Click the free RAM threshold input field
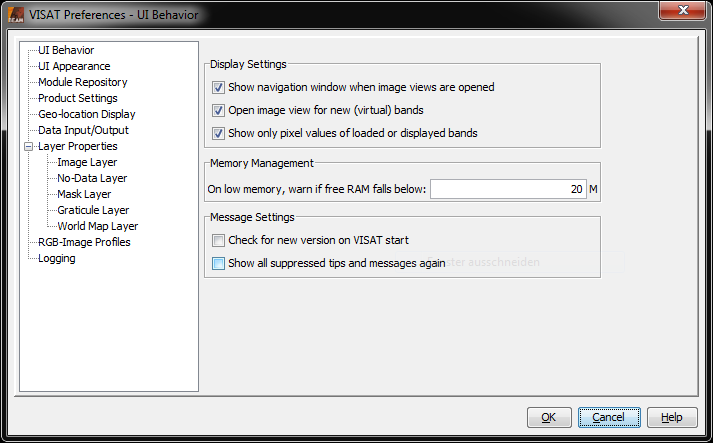The height and width of the screenshot is (443, 713). pos(508,188)
